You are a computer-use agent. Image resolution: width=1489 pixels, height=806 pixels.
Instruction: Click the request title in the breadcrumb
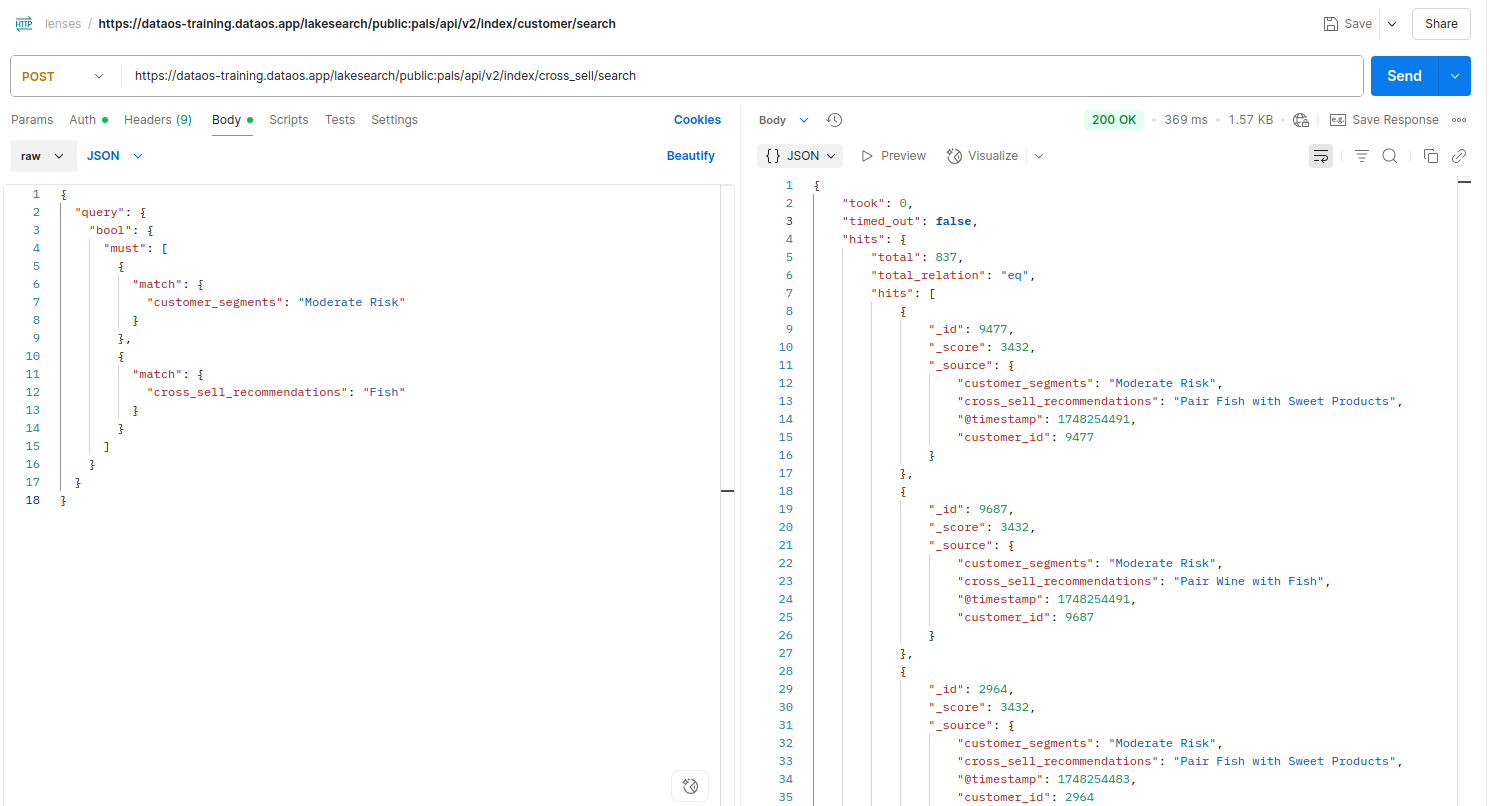point(357,23)
